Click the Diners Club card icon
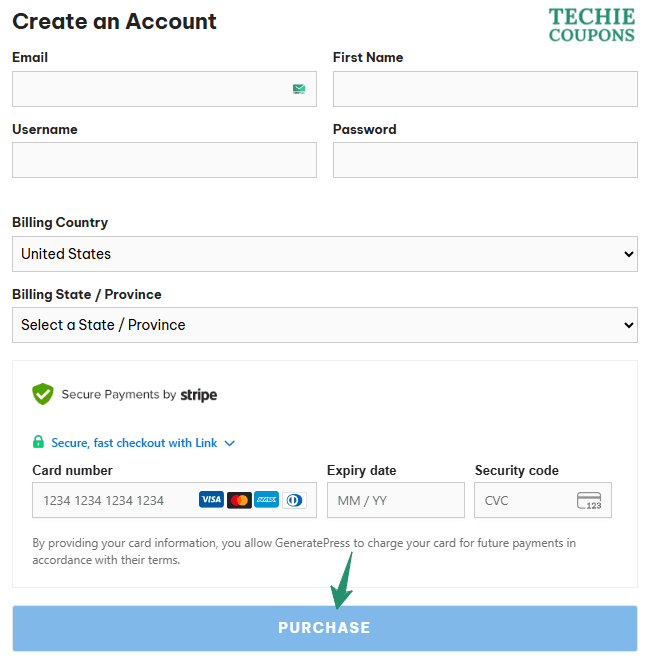649x664 pixels. tap(294, 500)
